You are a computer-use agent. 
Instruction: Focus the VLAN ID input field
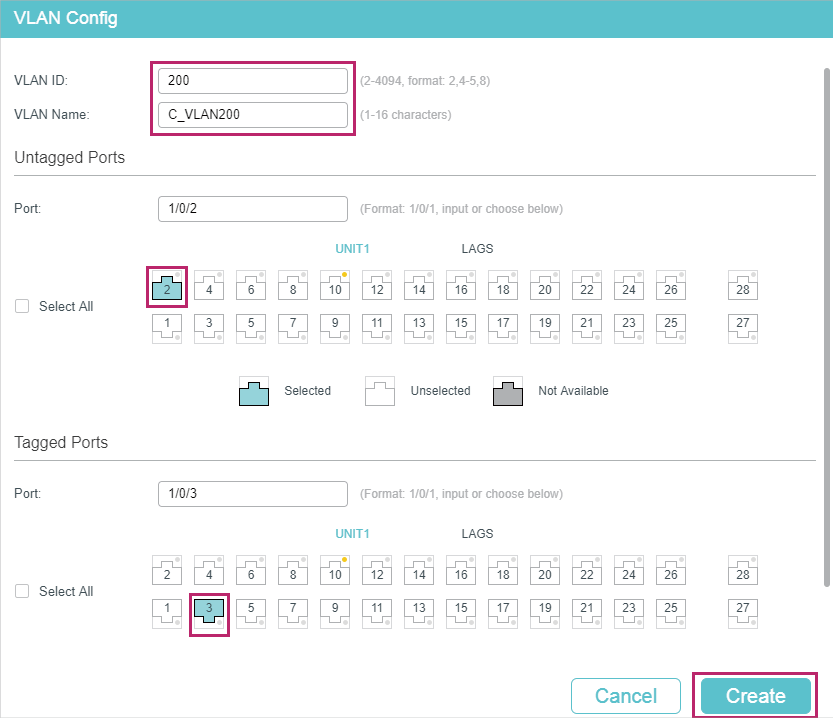pyautogui.click(x=253, y=81)
